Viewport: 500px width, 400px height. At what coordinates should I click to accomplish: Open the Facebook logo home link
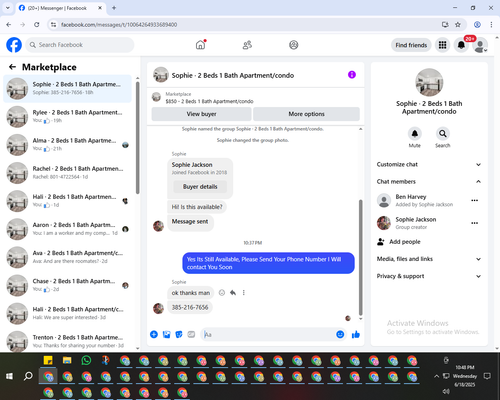coord(14,45)
